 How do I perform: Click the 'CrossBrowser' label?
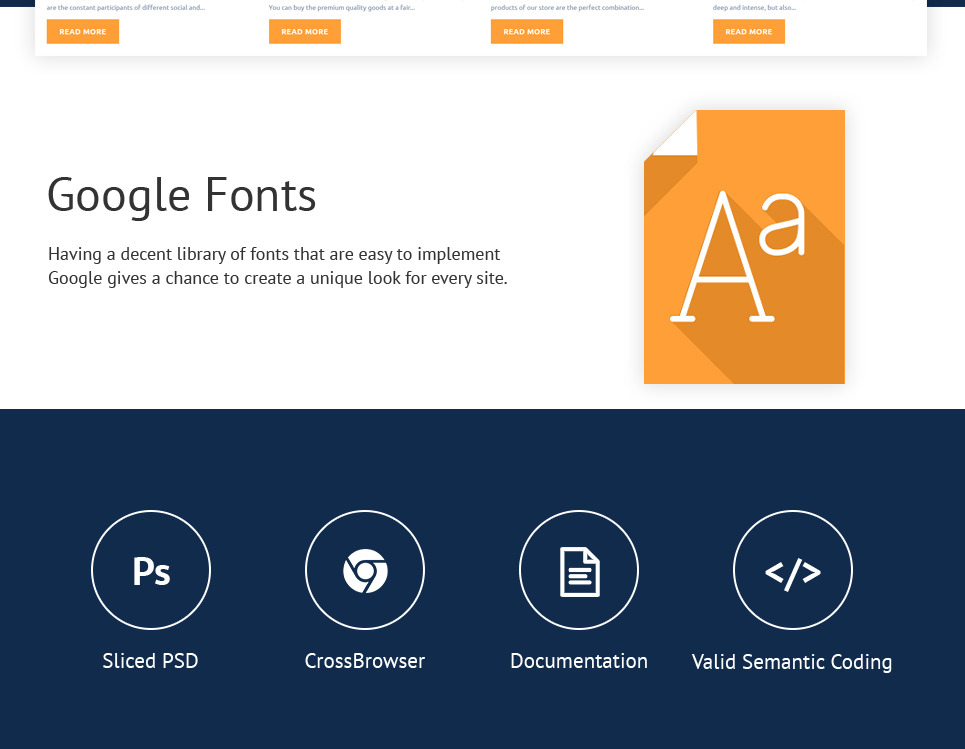pyautogui.click(x=365, y=661)
